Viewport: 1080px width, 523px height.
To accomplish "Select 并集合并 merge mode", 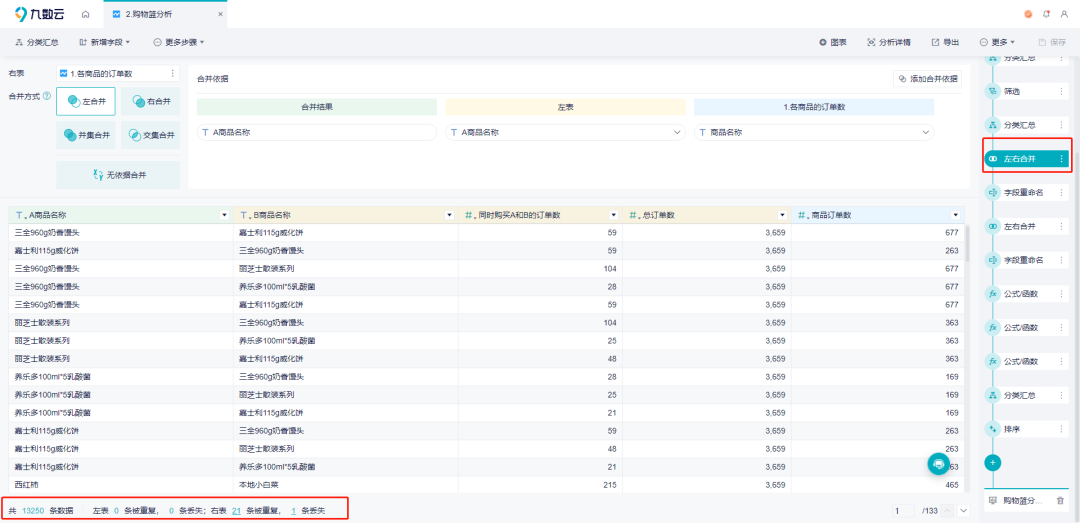I will 86,135.
